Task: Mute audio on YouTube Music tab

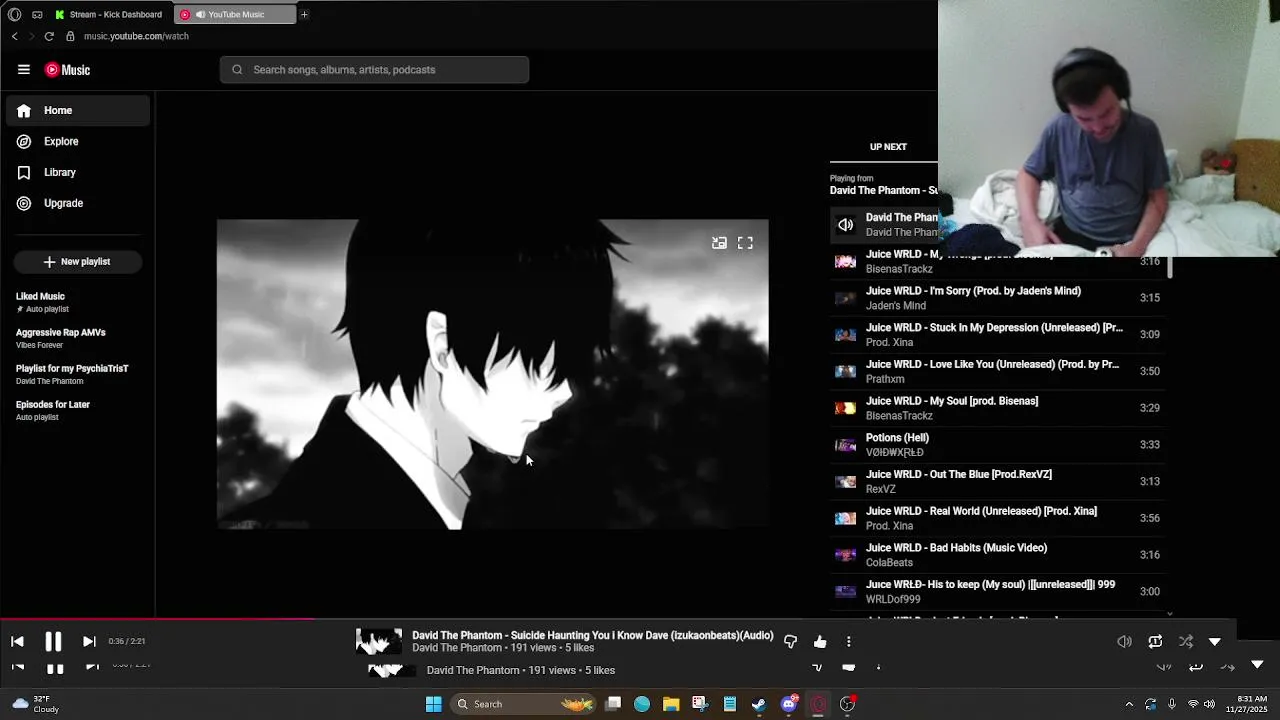Action: point(200,14)
